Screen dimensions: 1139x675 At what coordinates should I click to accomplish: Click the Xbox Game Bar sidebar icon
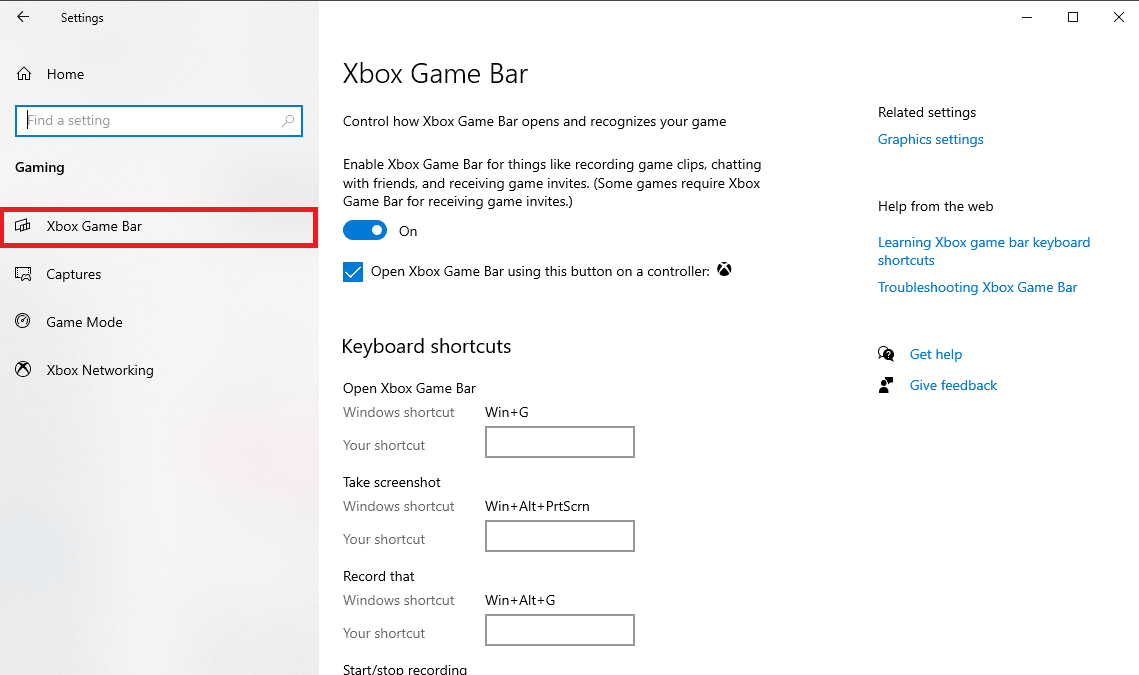23,226
